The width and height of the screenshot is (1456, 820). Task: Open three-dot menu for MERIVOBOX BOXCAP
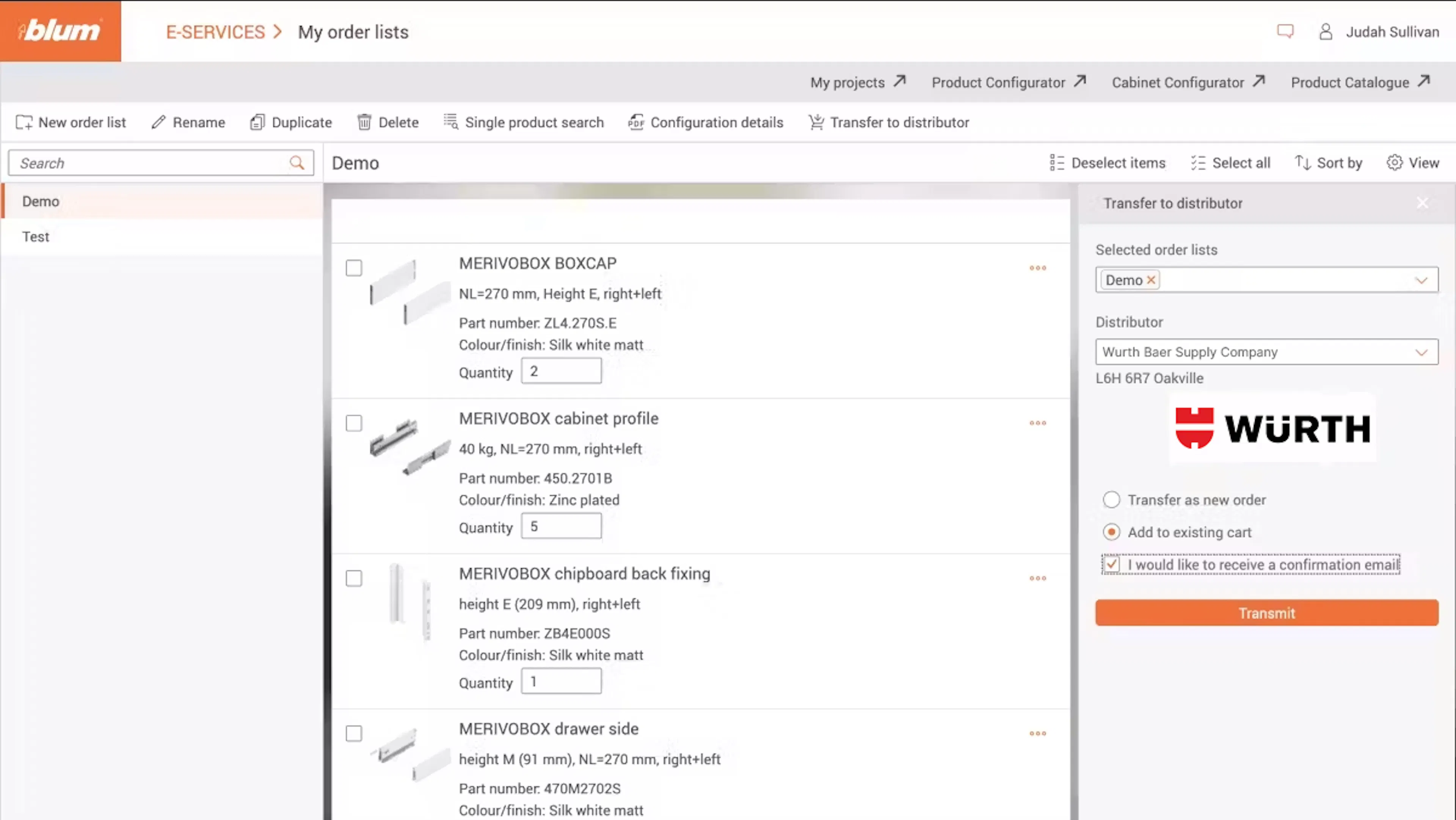tap(1037, 268)
